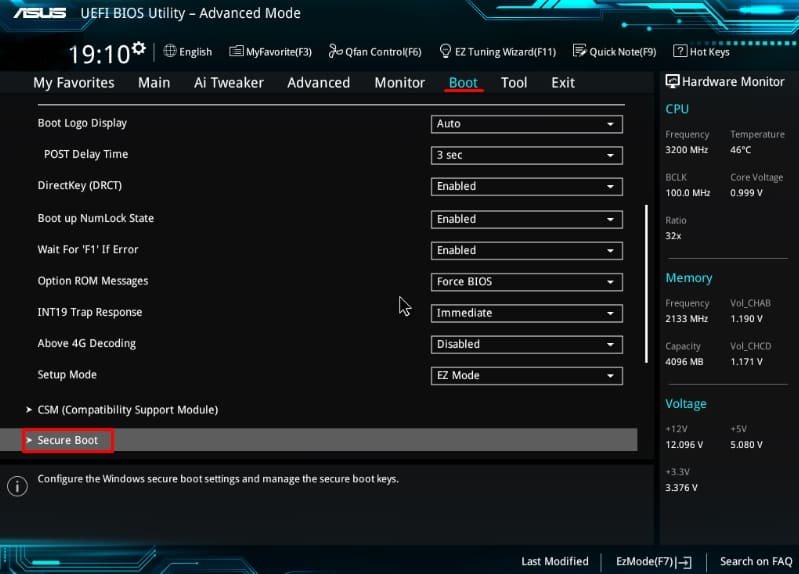
Task: Click the globe language icon
Action: coord(170,51)
